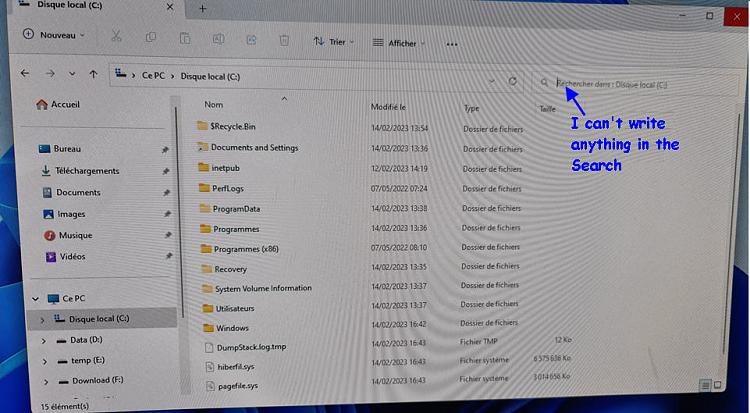
Task: Unpin Vidéos using its pin icon
Action: pyautogui.click(x=169, y=257)
